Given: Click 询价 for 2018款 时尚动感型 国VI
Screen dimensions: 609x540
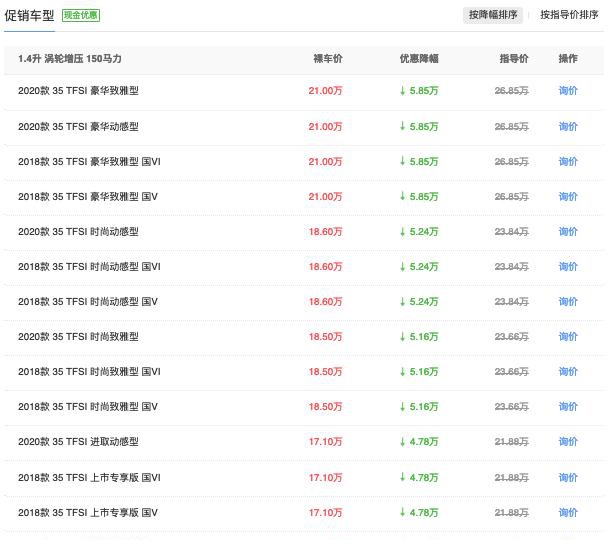Looking at the screenshot, I should click(x=568, y=267).
